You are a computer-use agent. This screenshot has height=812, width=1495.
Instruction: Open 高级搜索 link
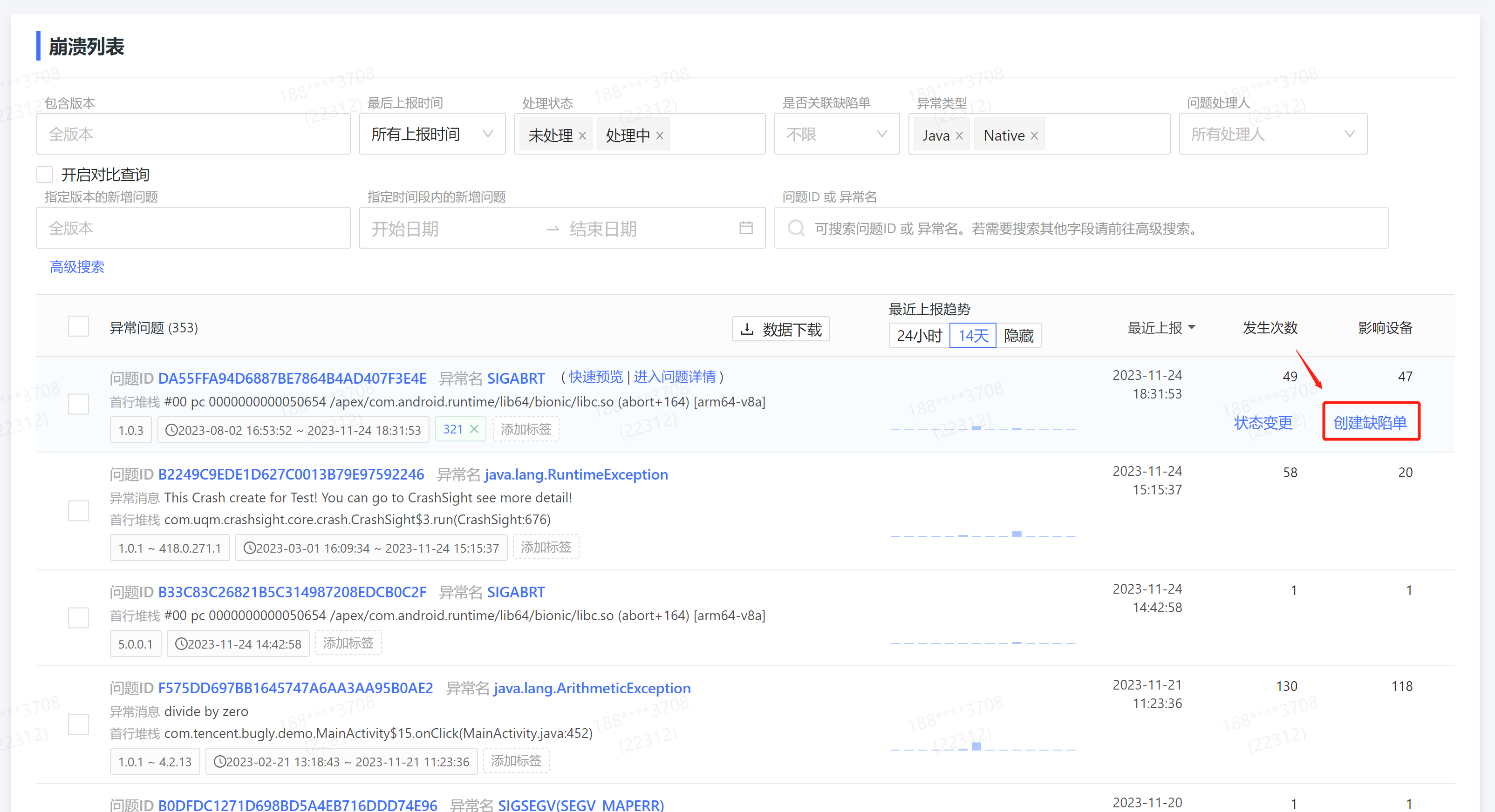tap(77, 267)
